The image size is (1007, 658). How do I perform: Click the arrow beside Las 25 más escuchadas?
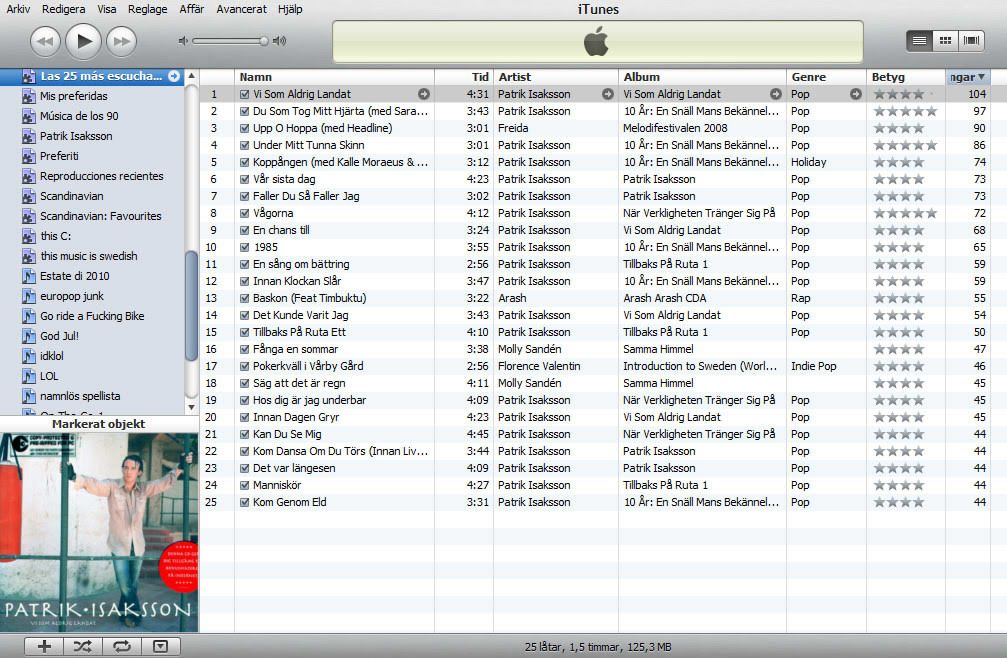tap(174, 76)
